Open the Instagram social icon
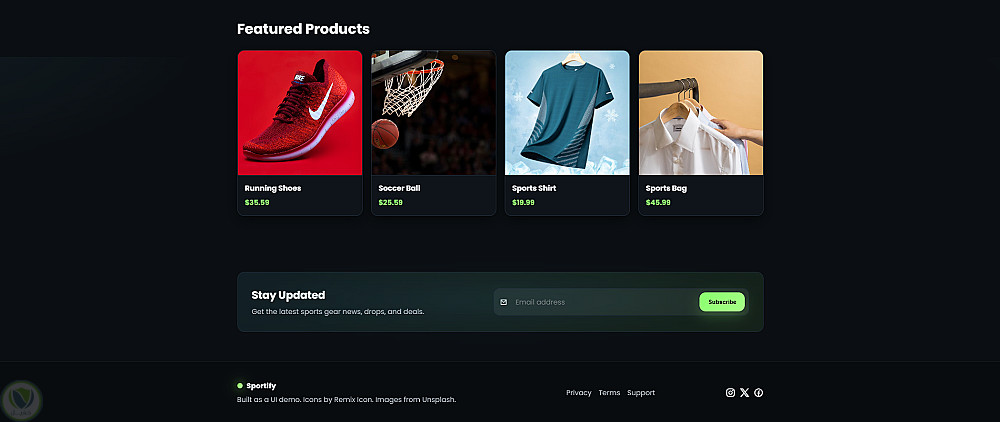This screenshot has height=422, width=1000. pyautogui.click(x=730, y=393)
